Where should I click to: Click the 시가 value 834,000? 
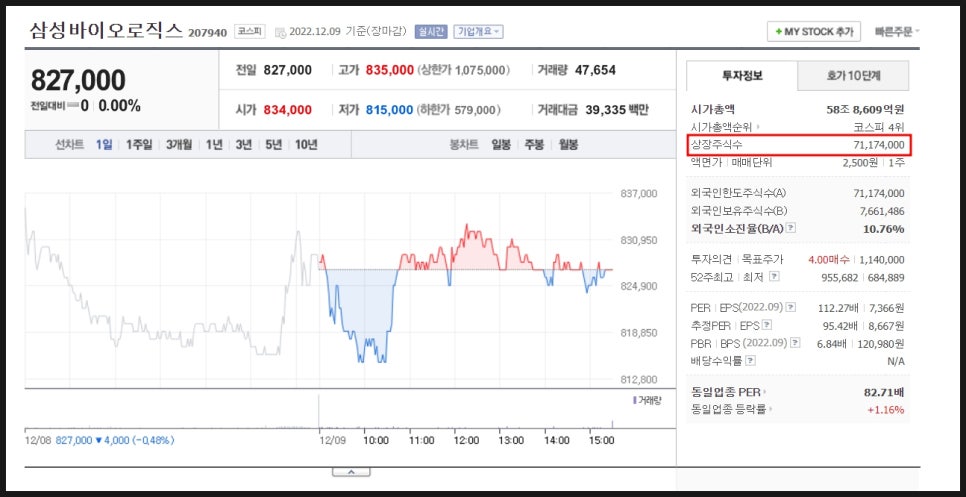[288, 110]
